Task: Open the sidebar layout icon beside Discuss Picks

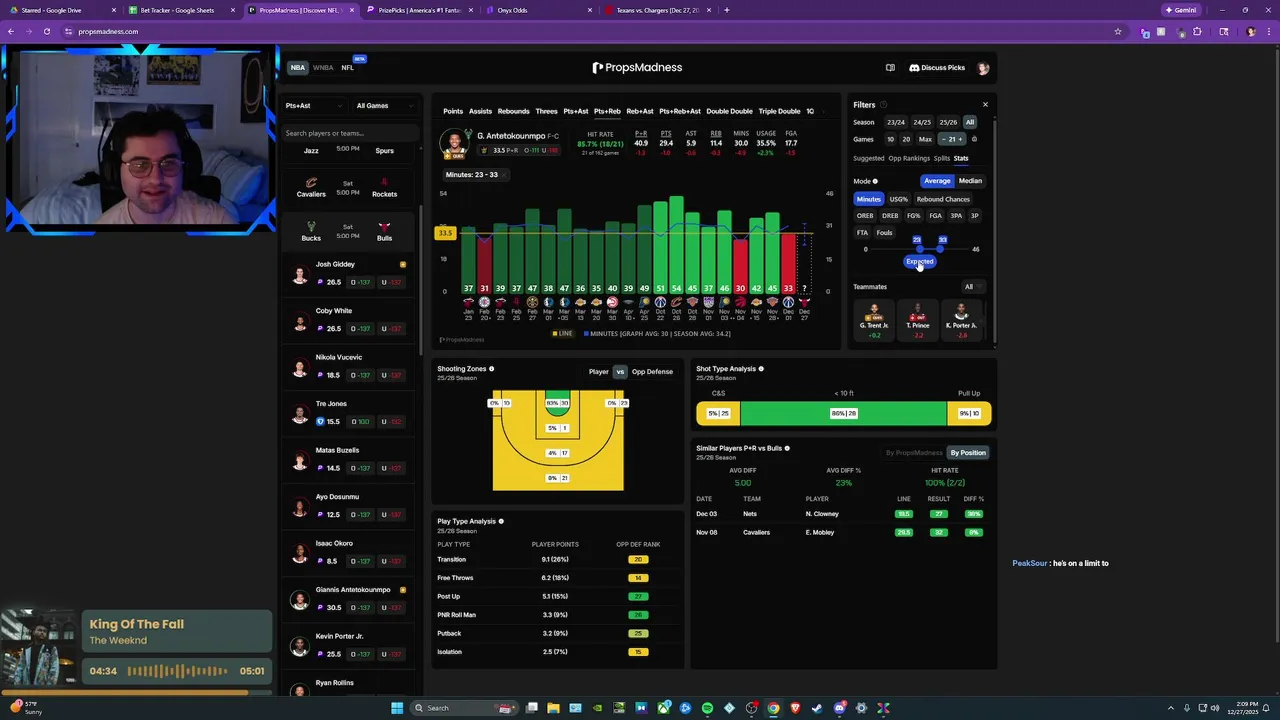Action: (x=890, y=68)
